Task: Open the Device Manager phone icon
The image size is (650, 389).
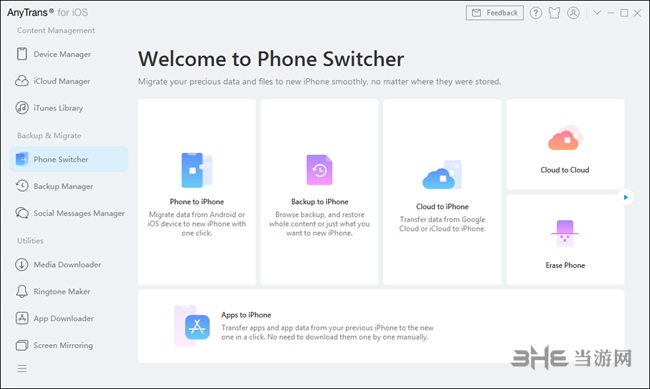Action: (22, 54)
